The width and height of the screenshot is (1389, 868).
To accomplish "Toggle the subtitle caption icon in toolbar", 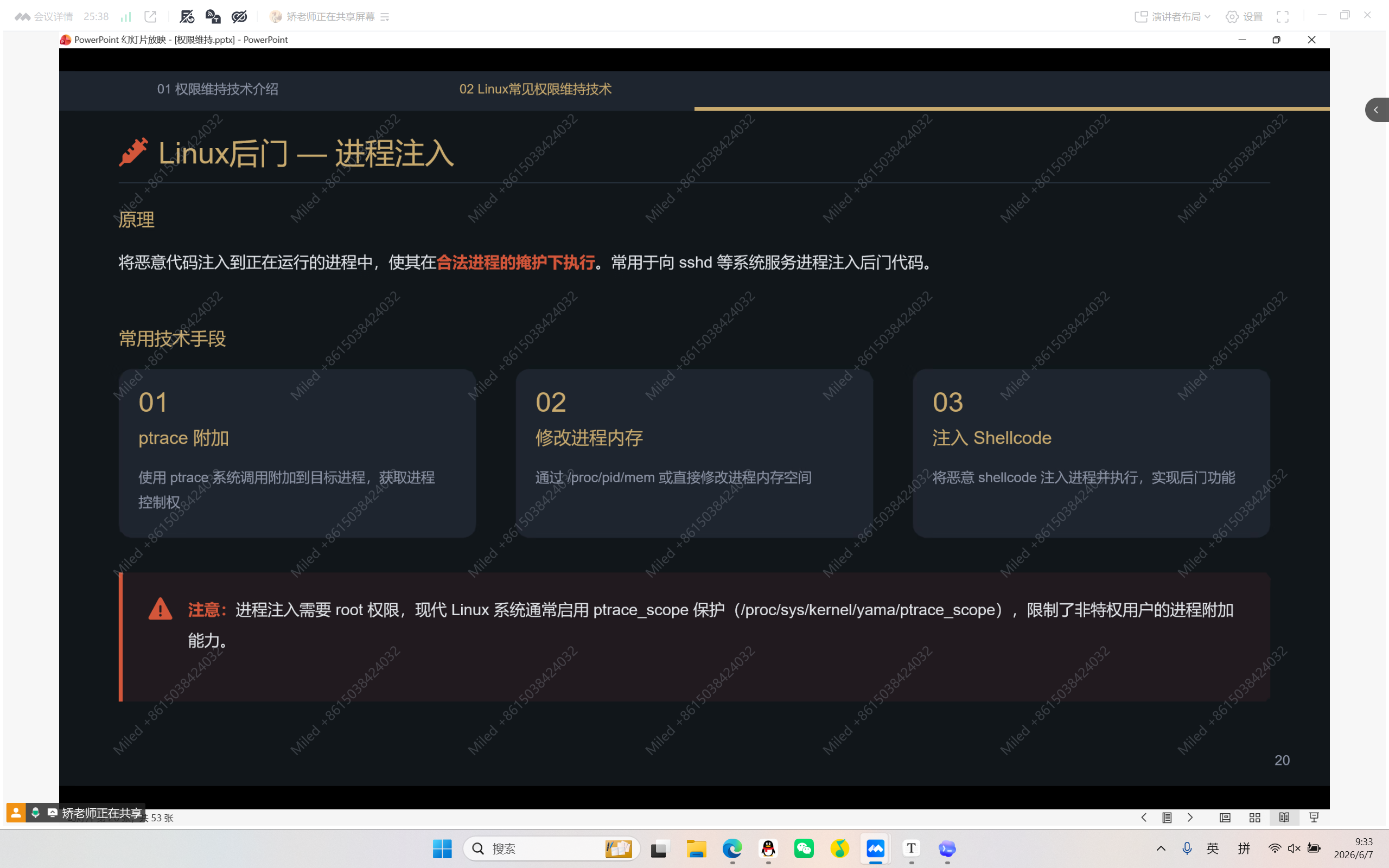I will 213,17.
